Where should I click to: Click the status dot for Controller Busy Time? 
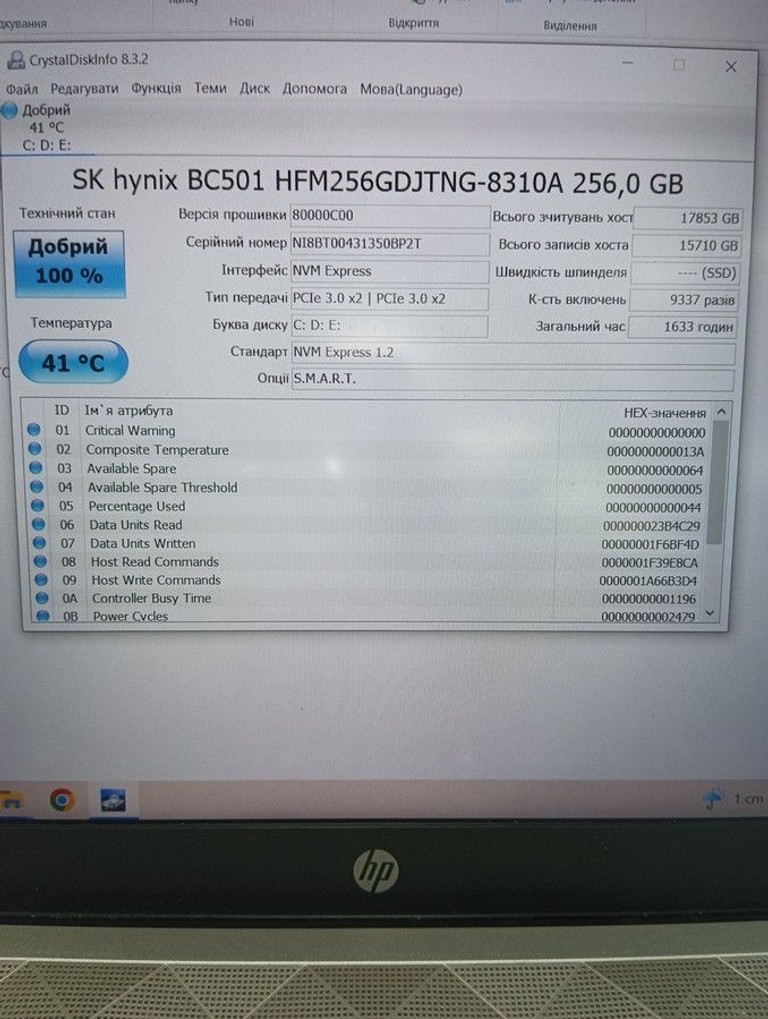[42, 597]
